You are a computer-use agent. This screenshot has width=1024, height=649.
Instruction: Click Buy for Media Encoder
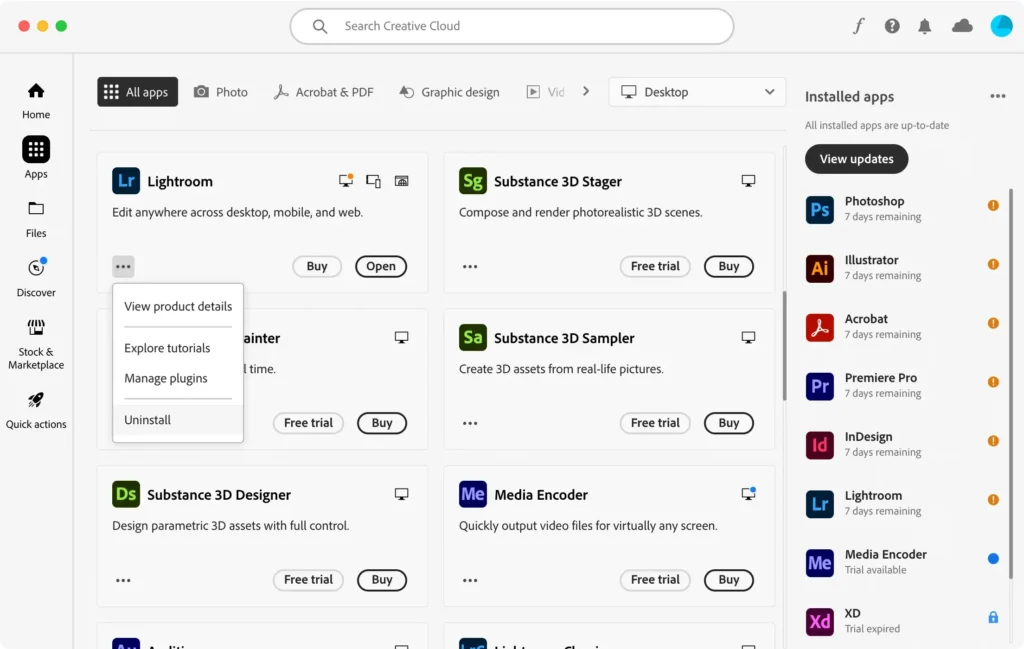(729, 580)
